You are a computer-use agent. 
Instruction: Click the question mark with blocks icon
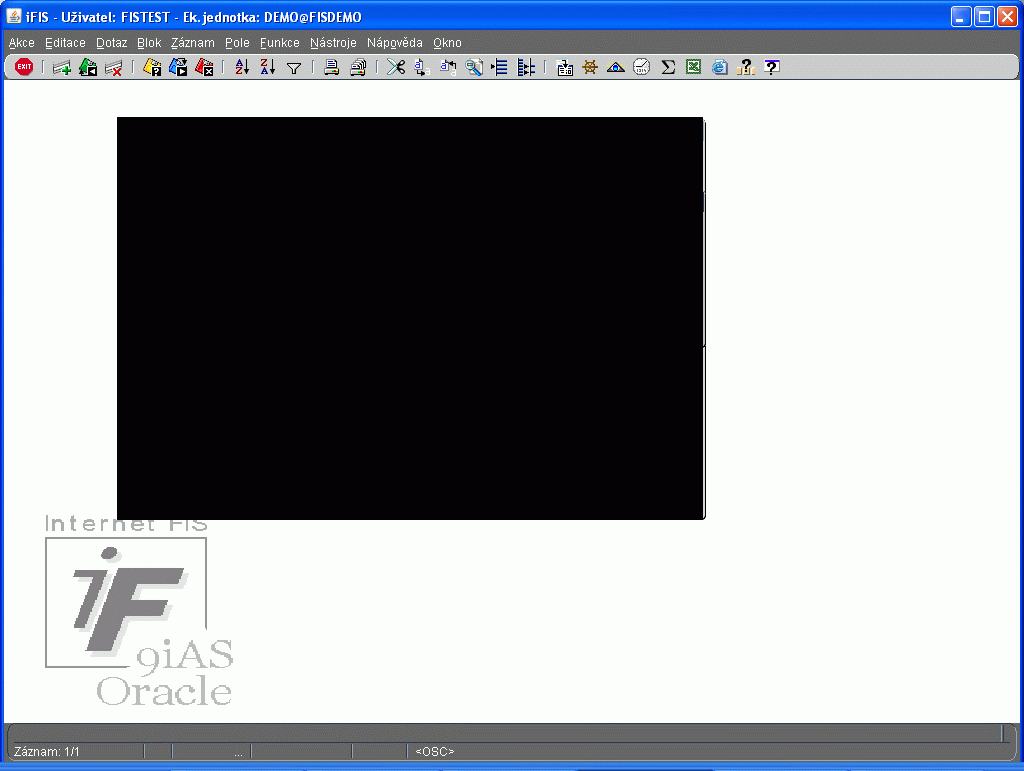tap(745, 67)
